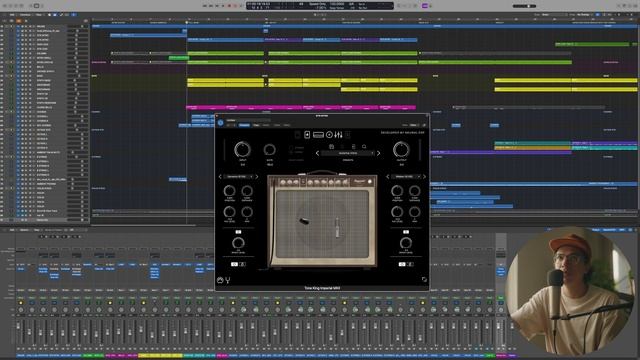Select the cabinet speaker section icon

pyautogui.click(x=329, y=135)
